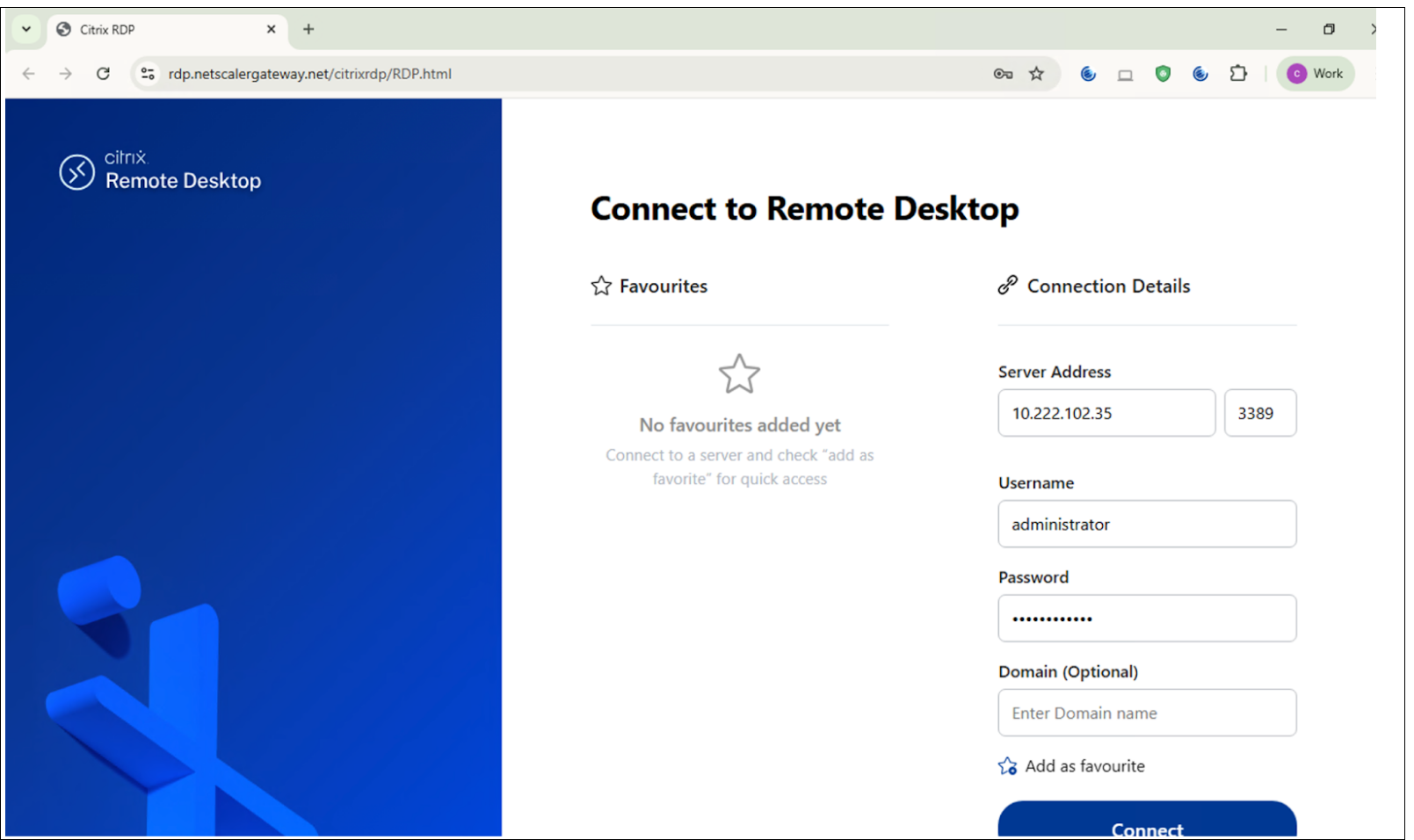Close the Citrix RDP tab

click(271, 29)
